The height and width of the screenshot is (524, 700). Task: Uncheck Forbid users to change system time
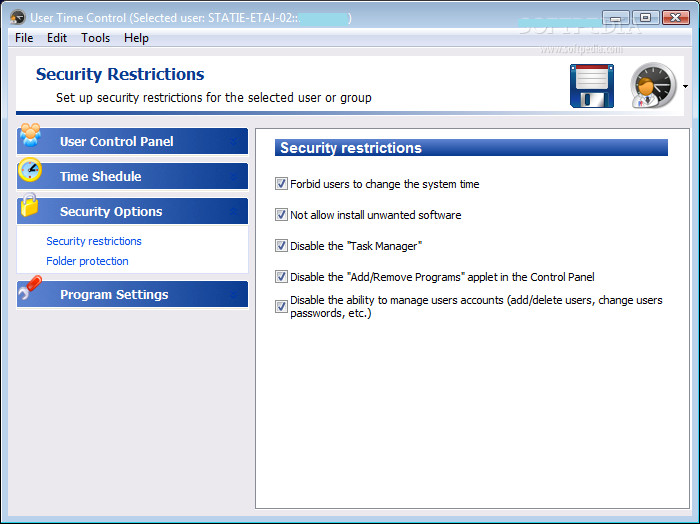point(281,184)
